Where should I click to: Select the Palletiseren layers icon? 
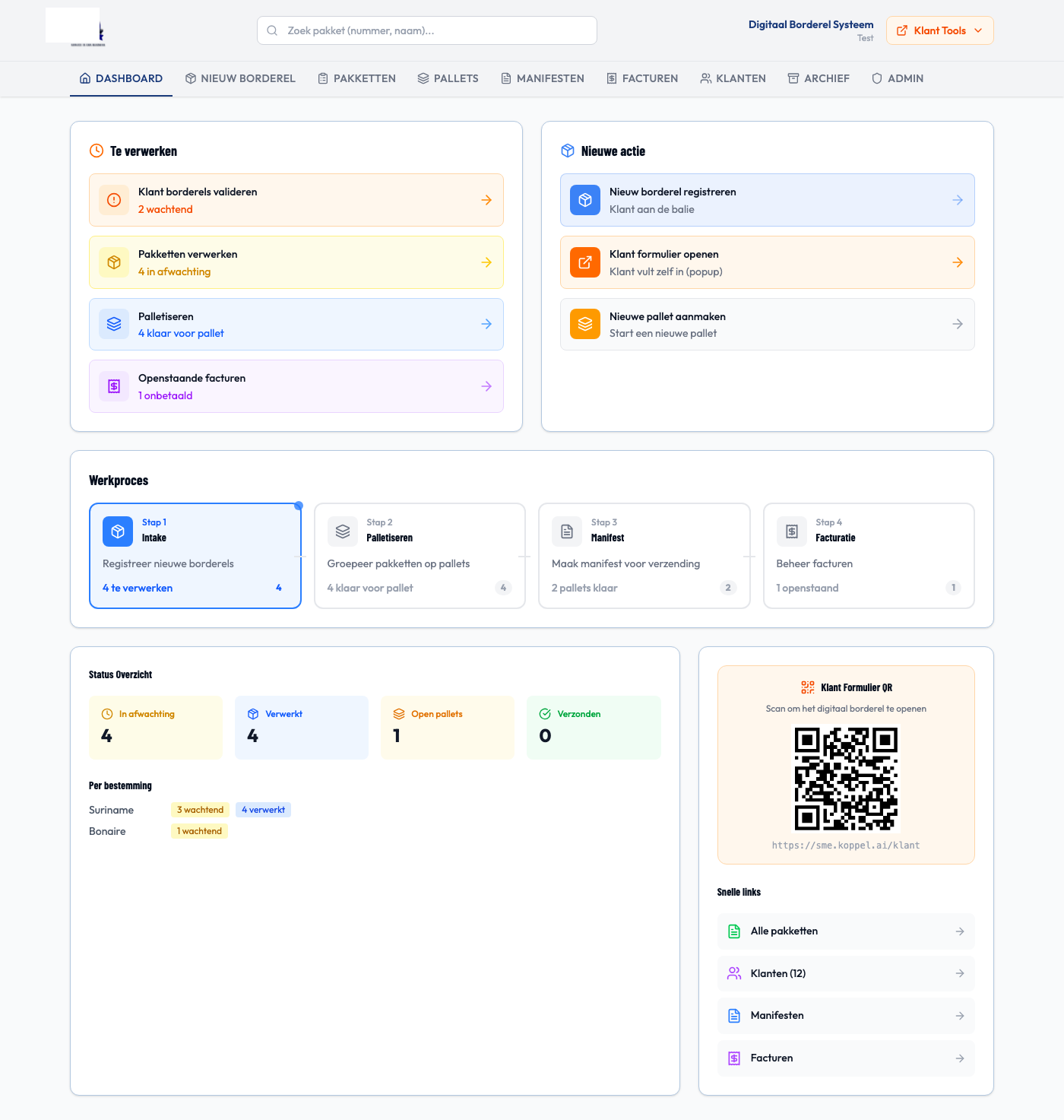coord(113,324)
